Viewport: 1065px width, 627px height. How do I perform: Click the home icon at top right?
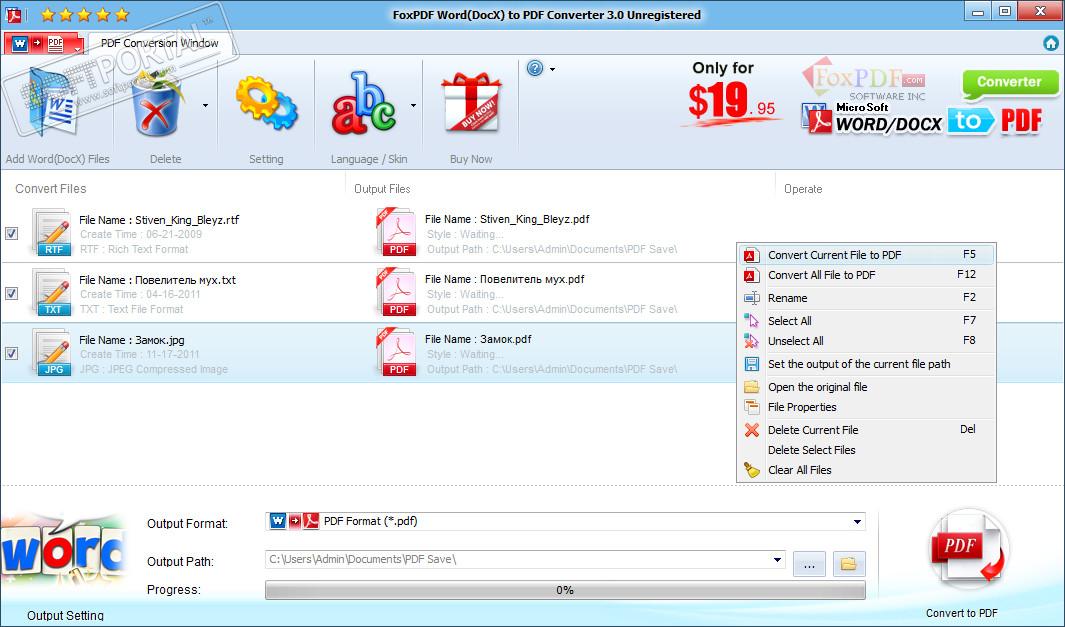click(1051, 43)
